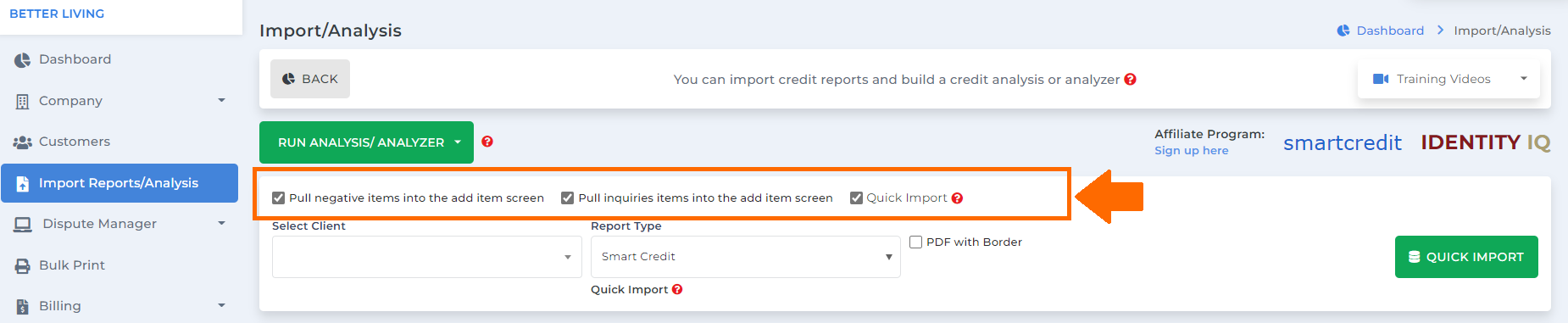Follow the Sign up here link

point(1191,151)
